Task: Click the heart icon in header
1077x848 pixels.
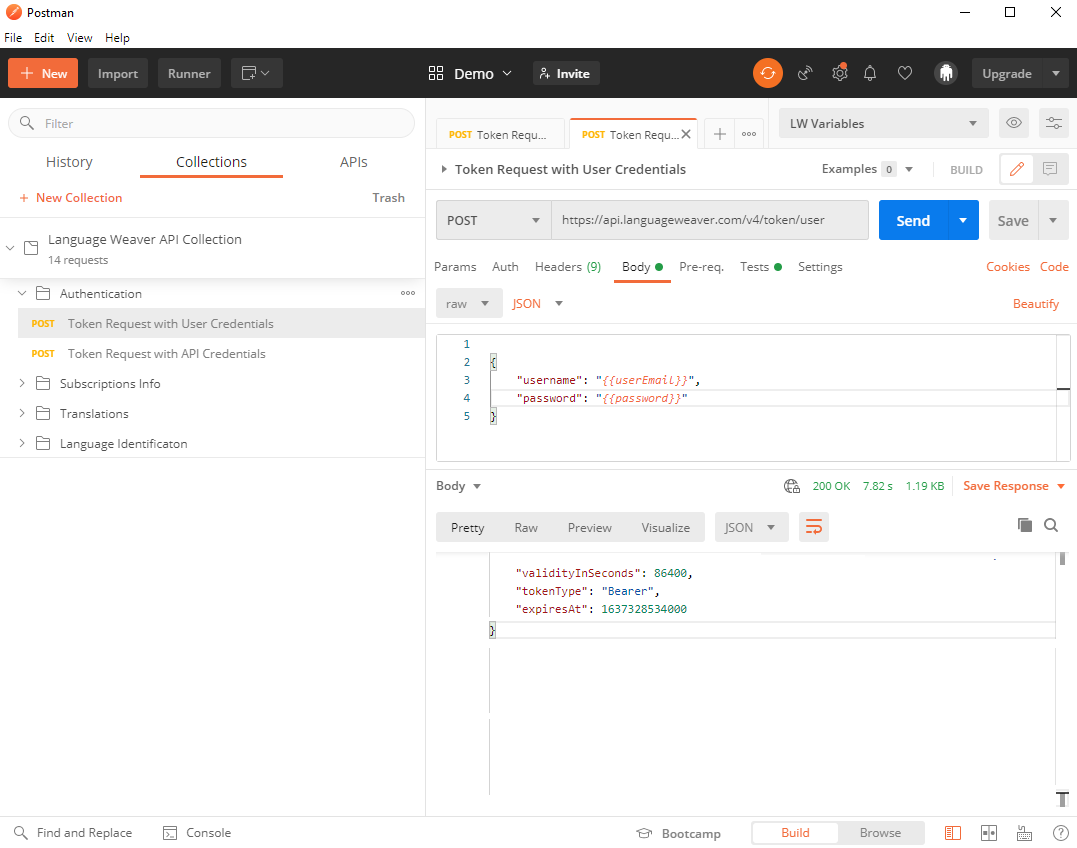Action: click(x=905, y=73)
